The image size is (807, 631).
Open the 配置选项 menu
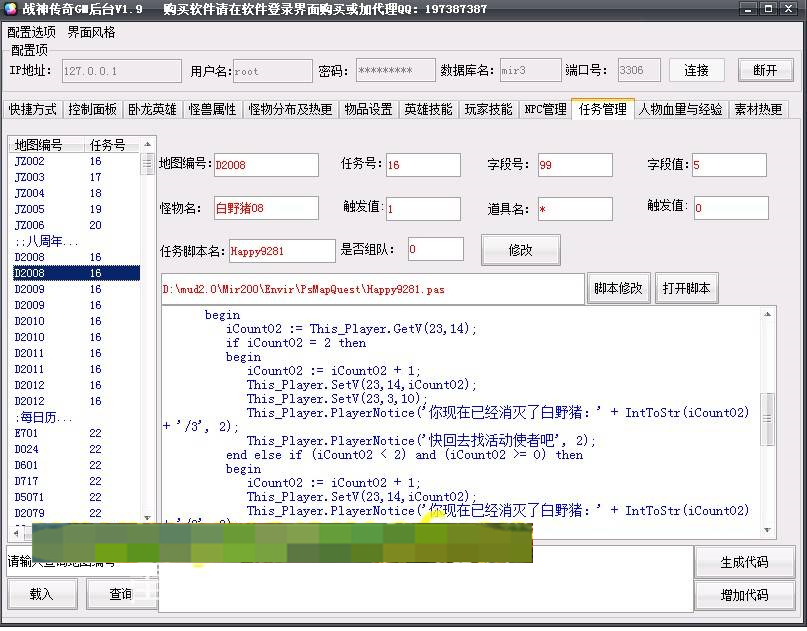(x=31, y=32)
